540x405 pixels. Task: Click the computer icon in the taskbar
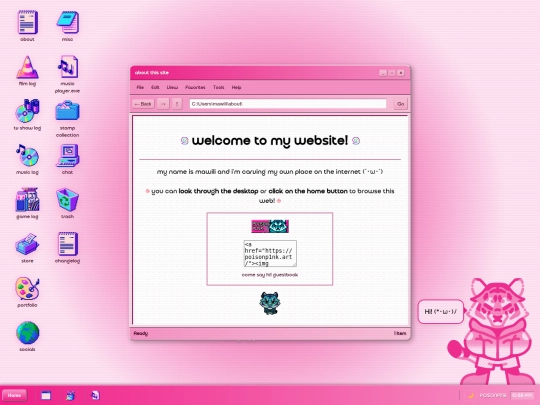point(71,395)
